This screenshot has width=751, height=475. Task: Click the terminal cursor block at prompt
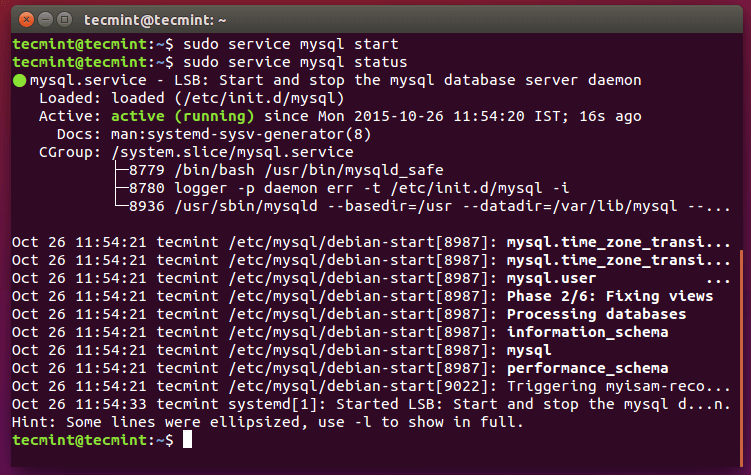pos(187,440)
